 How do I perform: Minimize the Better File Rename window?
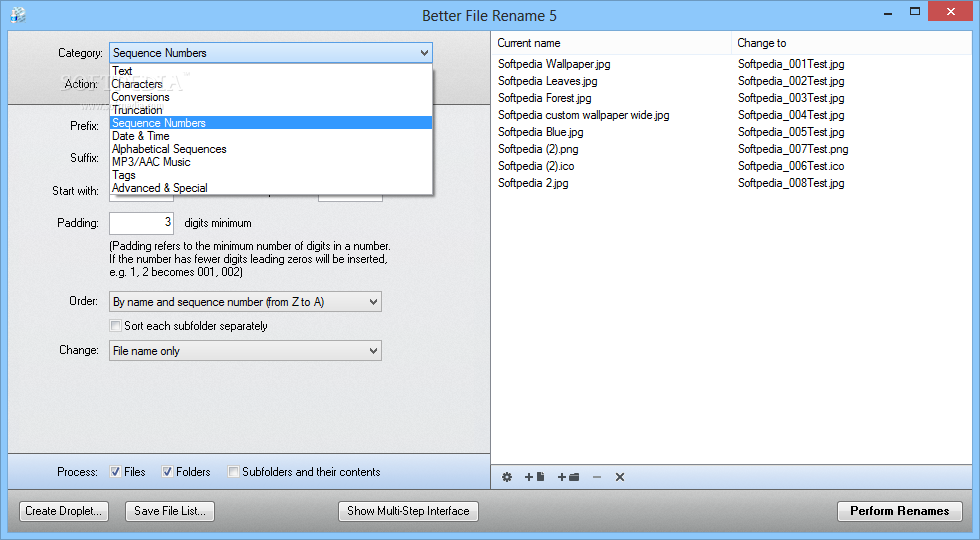click(888, 12)
